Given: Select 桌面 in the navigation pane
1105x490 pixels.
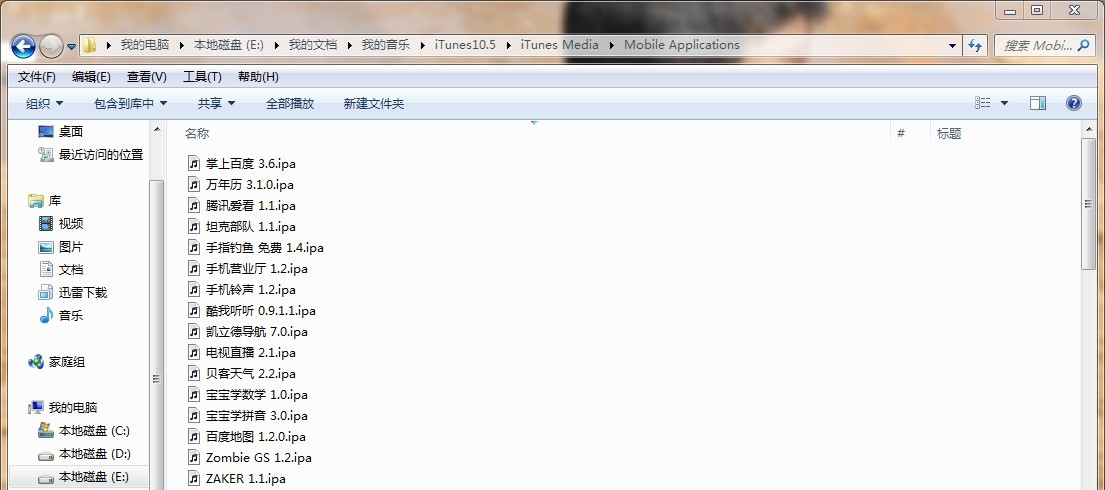Looking at the screenshot, I should pos(70,131).
